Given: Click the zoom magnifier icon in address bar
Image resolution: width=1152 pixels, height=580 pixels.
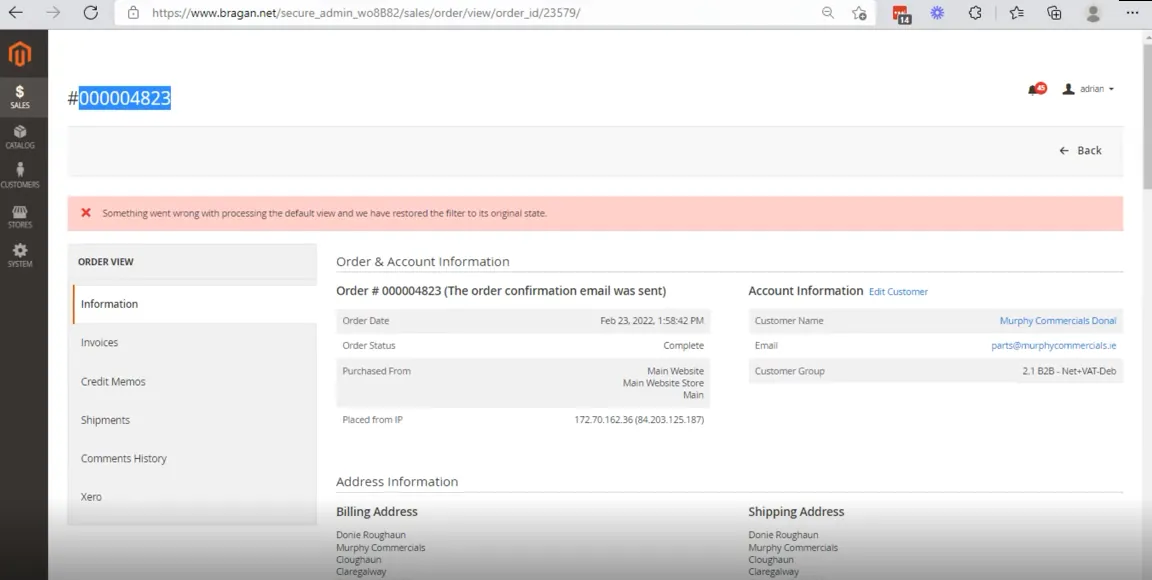Looking at the screenshot, I should [828, 12].
